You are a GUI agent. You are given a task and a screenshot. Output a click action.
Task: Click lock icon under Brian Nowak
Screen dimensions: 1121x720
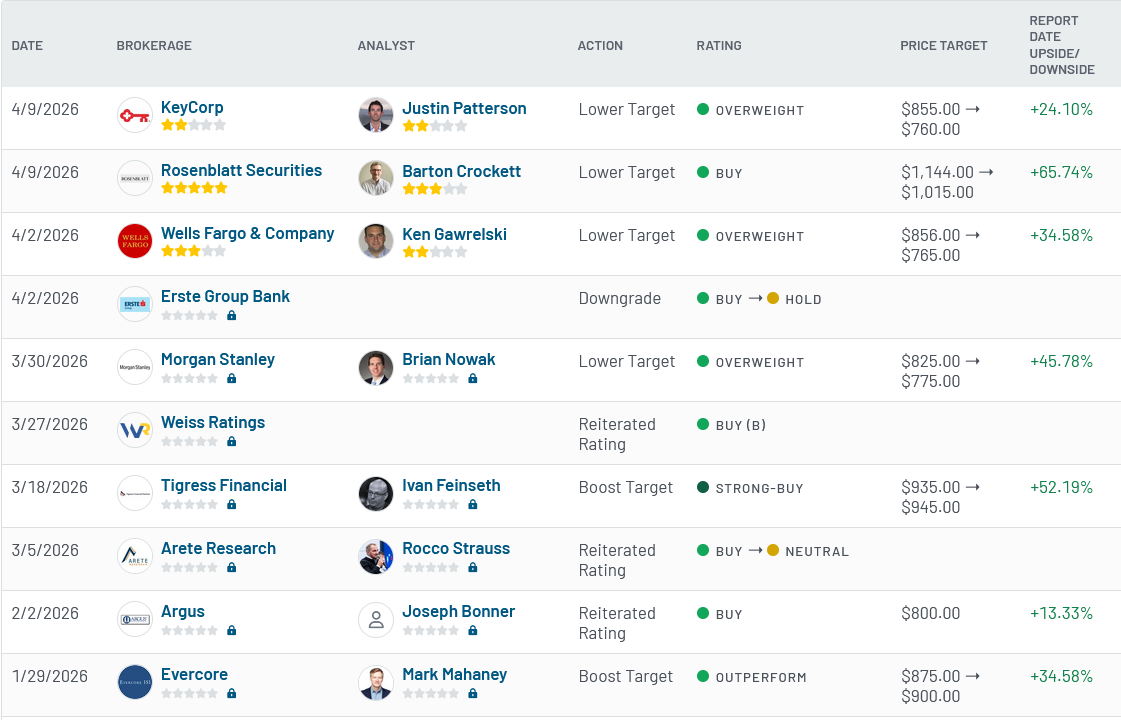click(473, 378)
